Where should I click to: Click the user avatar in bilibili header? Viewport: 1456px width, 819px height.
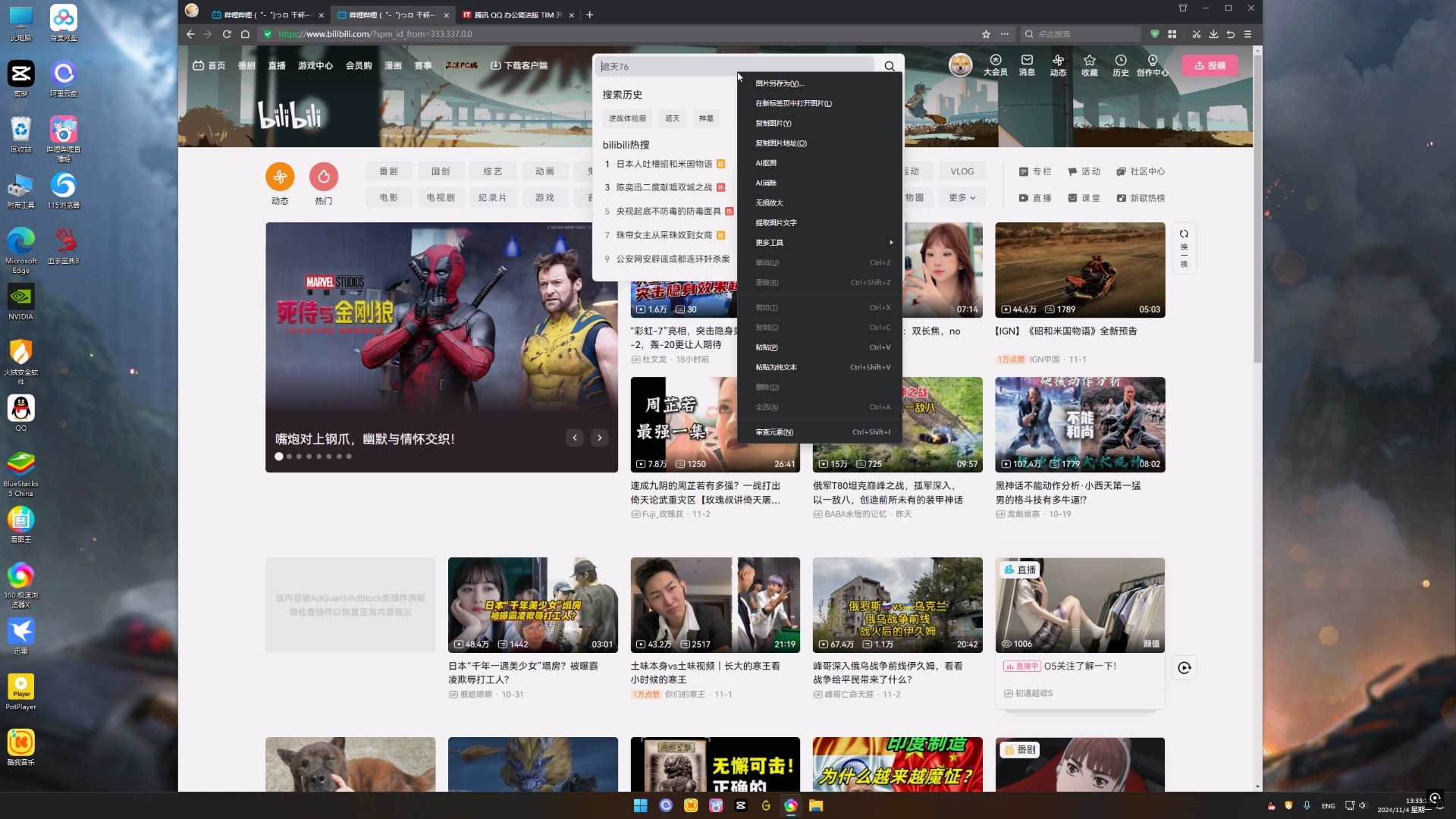[961, 65]
